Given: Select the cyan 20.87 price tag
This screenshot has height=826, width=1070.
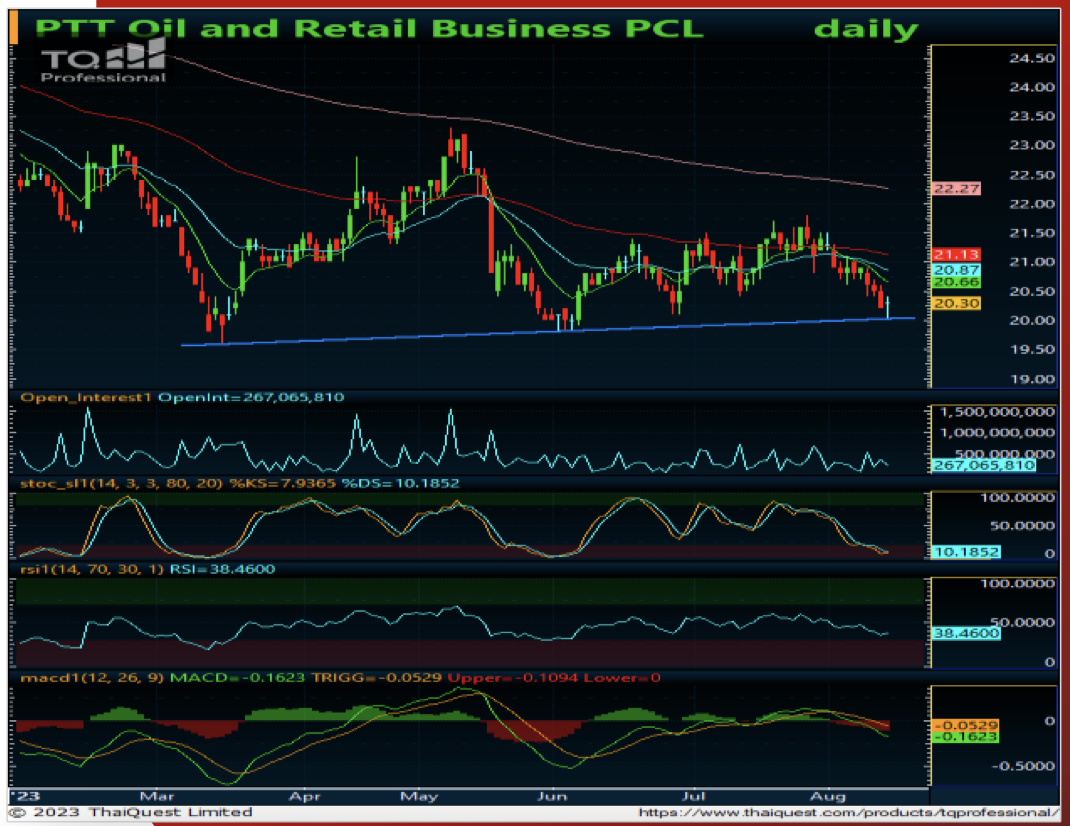Looking at the screenshot, I should pyautogui.click(x=956, y=270).
